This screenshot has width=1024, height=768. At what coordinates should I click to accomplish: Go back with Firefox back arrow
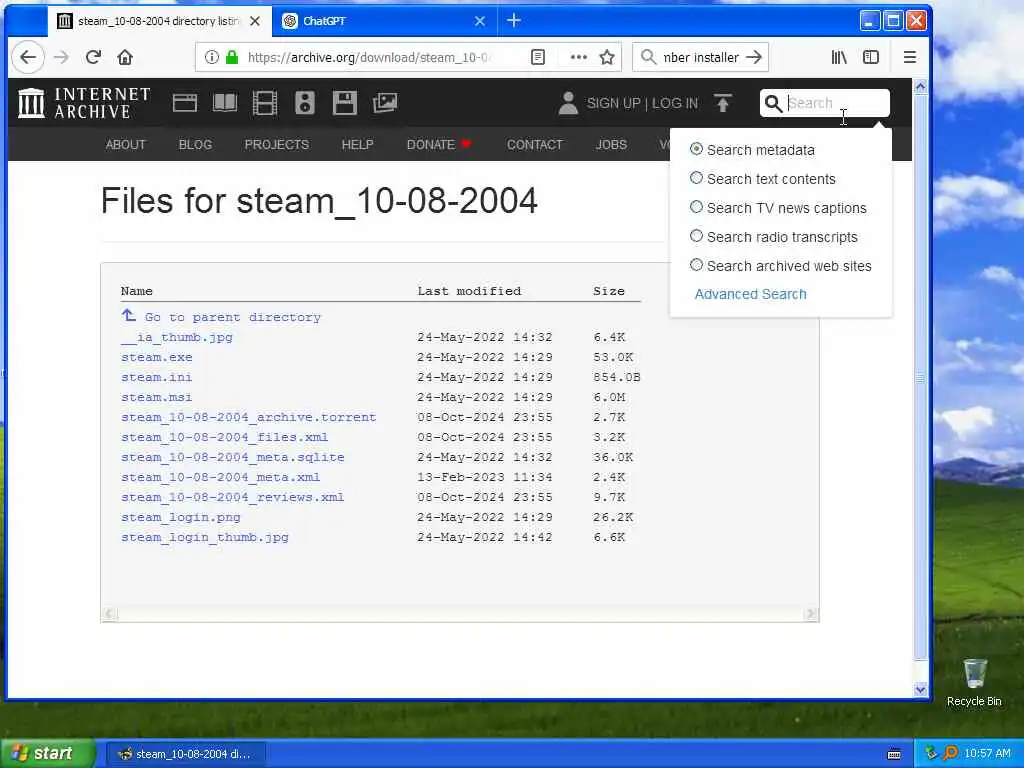coord(27,57)
